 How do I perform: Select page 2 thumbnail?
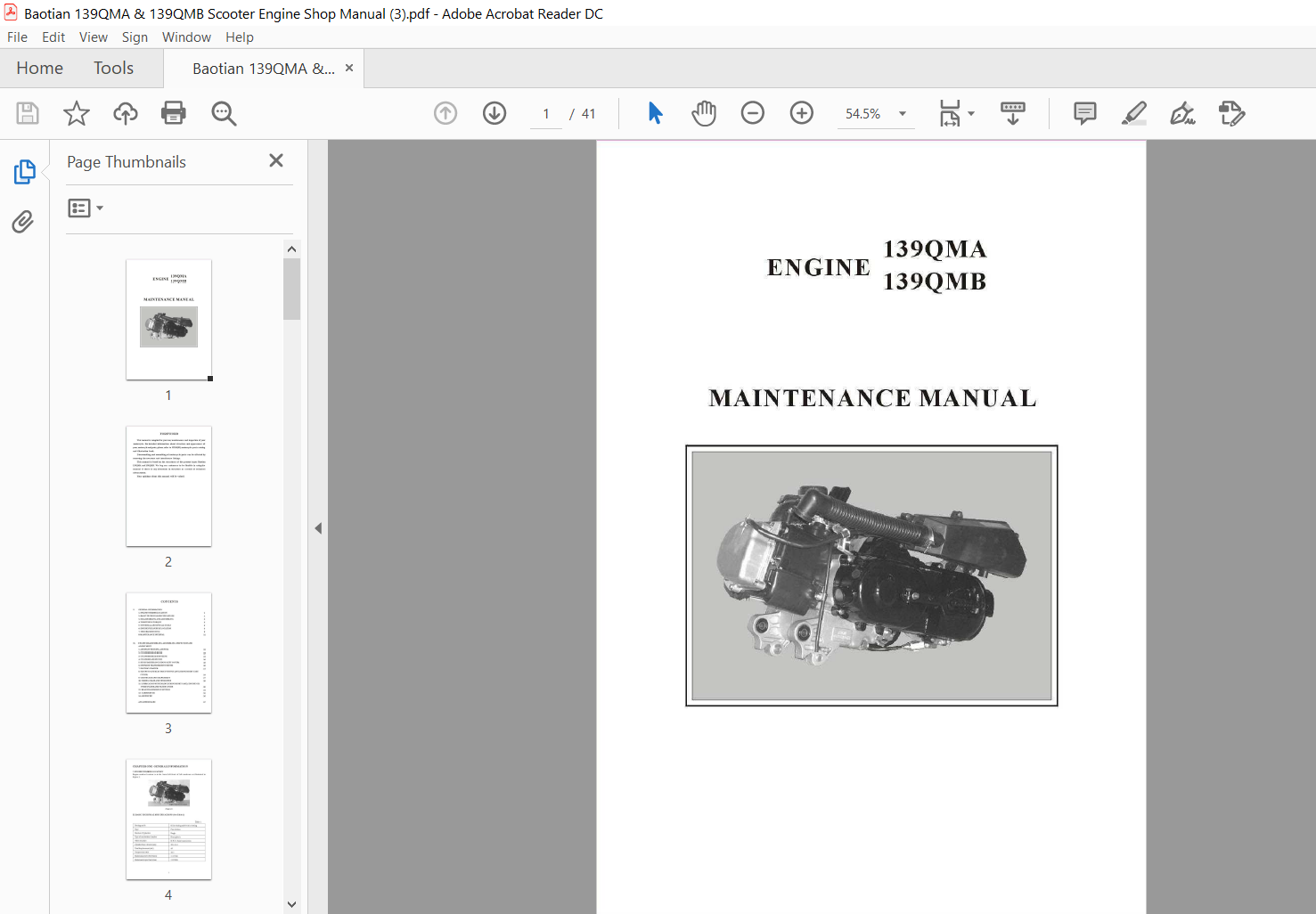click(168, 486)
